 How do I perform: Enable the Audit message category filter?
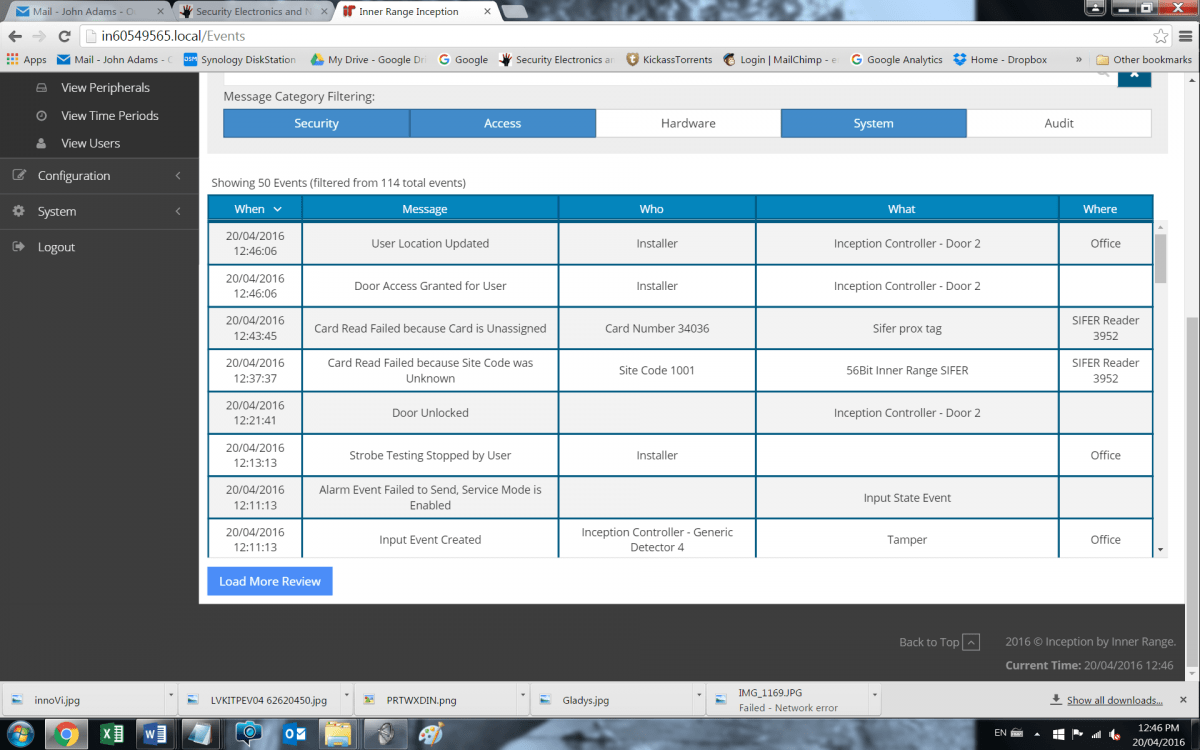tap(1059, 123)
